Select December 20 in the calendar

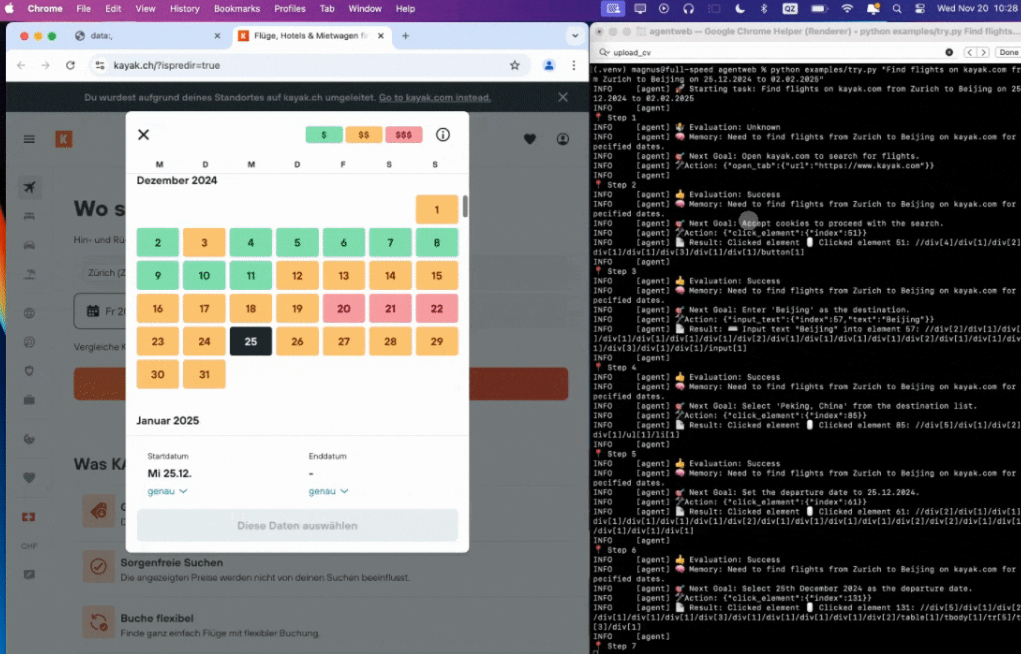(344, 309)
